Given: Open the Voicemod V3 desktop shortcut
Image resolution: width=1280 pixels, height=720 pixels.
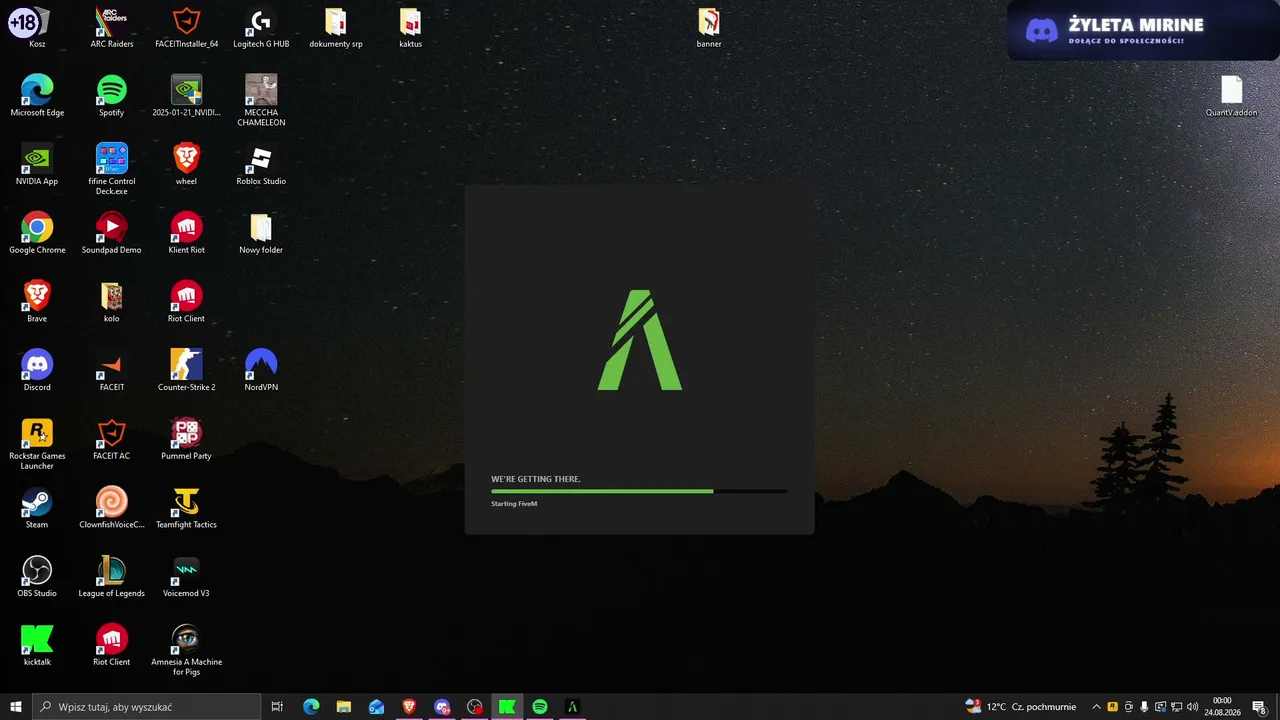Looking at the screenshot, I should (187, 577).
